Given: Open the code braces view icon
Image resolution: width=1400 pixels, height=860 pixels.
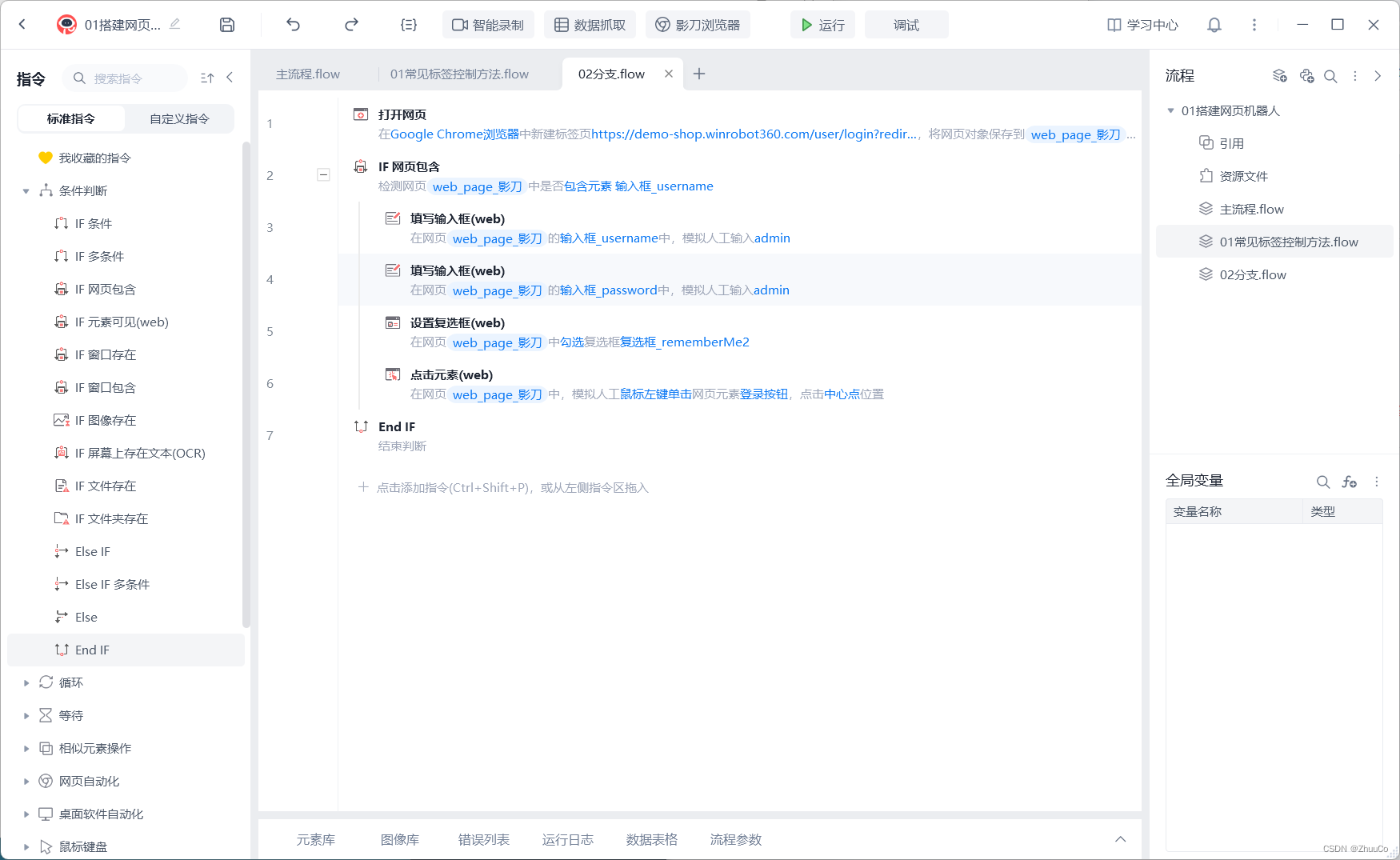Looking at the screenshot, I should tap(409, 25).
